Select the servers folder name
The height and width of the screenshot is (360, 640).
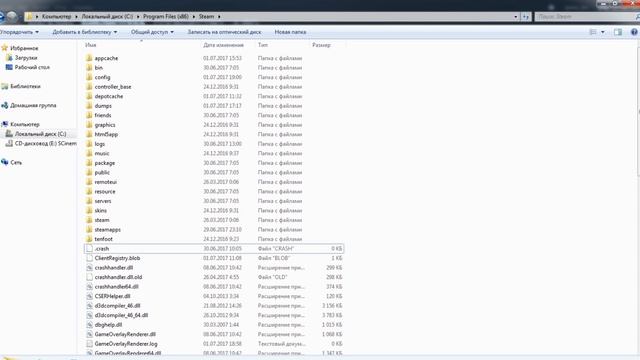click(103, 201)
